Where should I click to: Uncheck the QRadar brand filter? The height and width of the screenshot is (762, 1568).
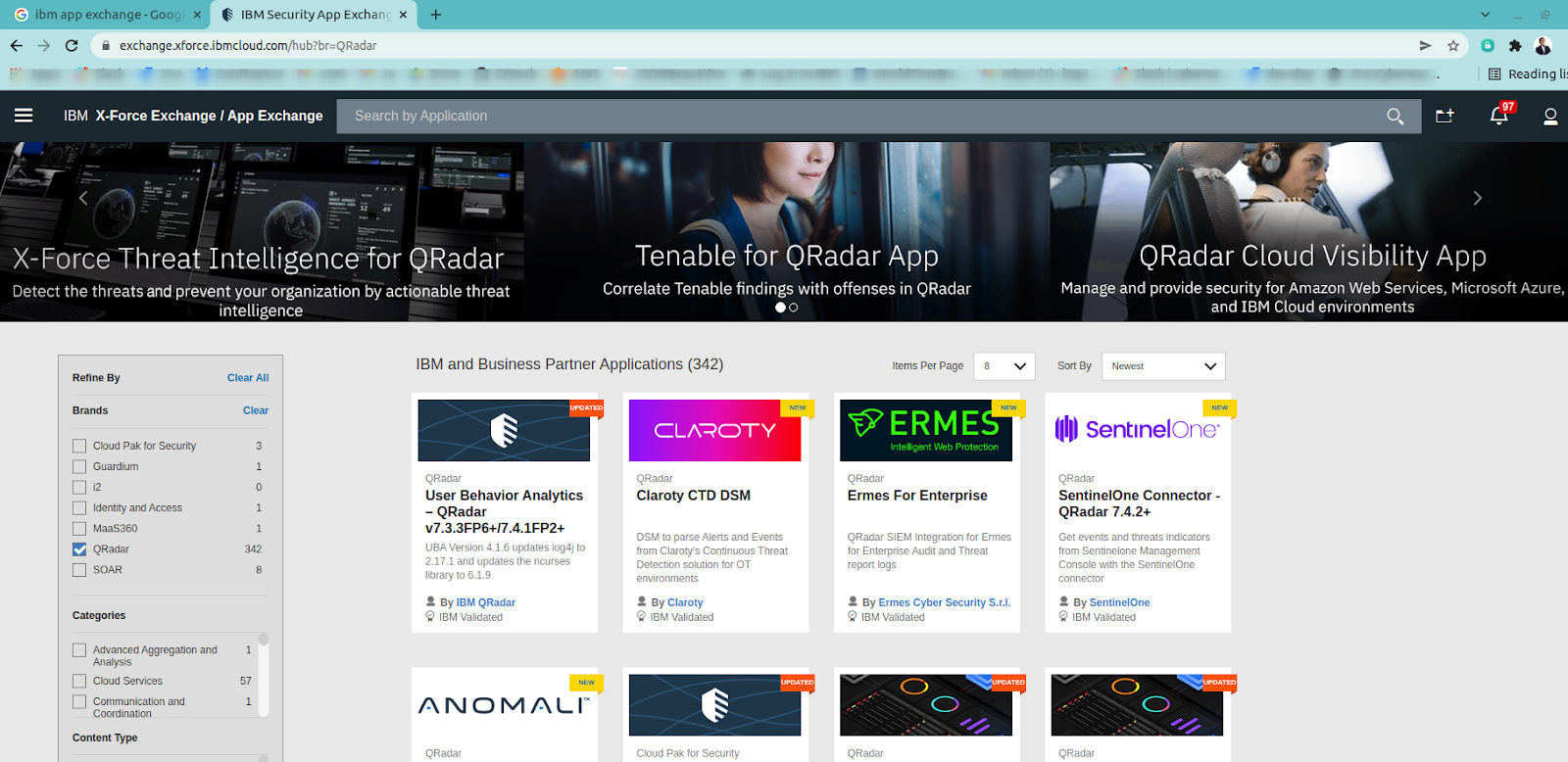click(79, 548)
